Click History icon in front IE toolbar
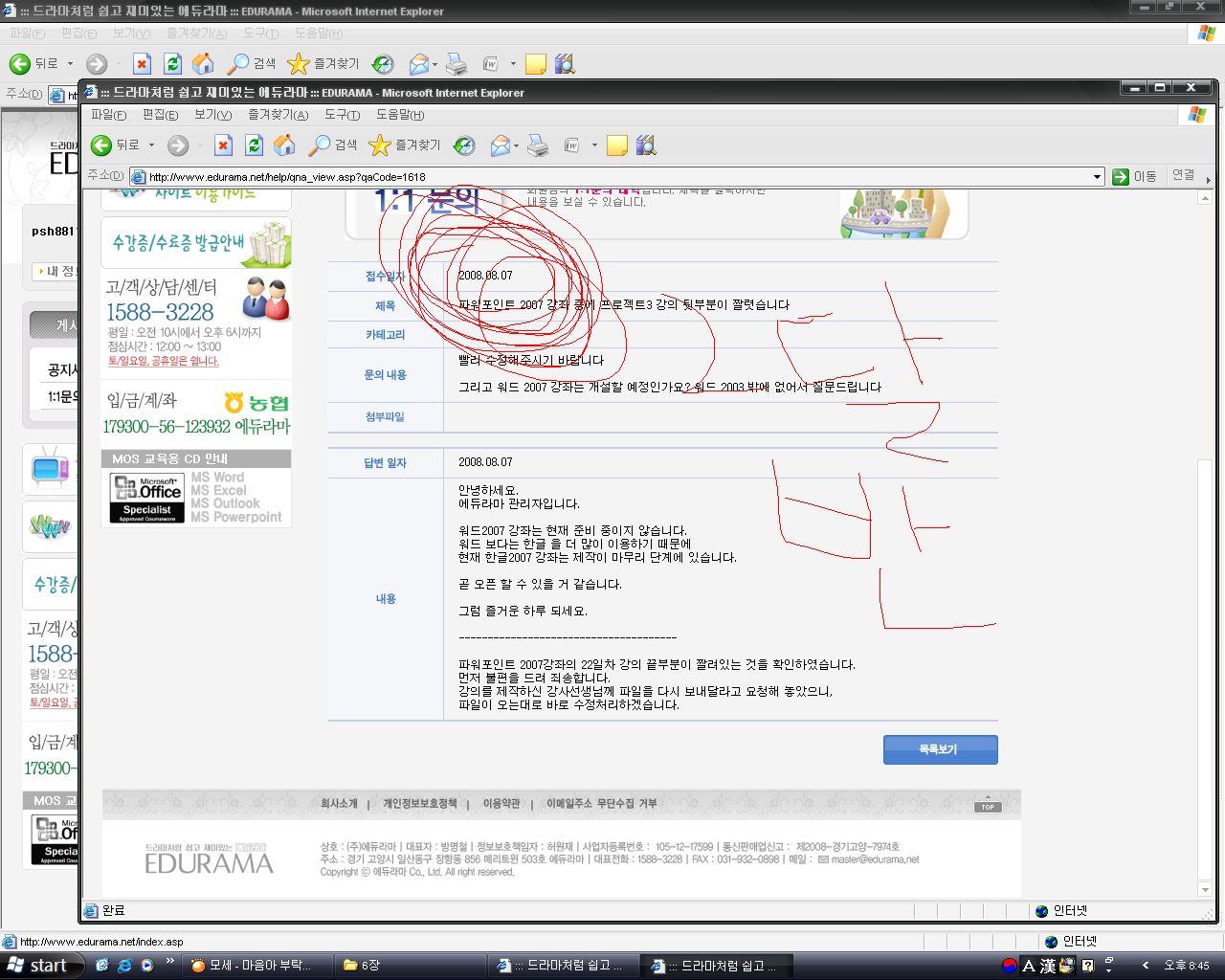This screenshot has width=1225, height=980. [464, 145]
